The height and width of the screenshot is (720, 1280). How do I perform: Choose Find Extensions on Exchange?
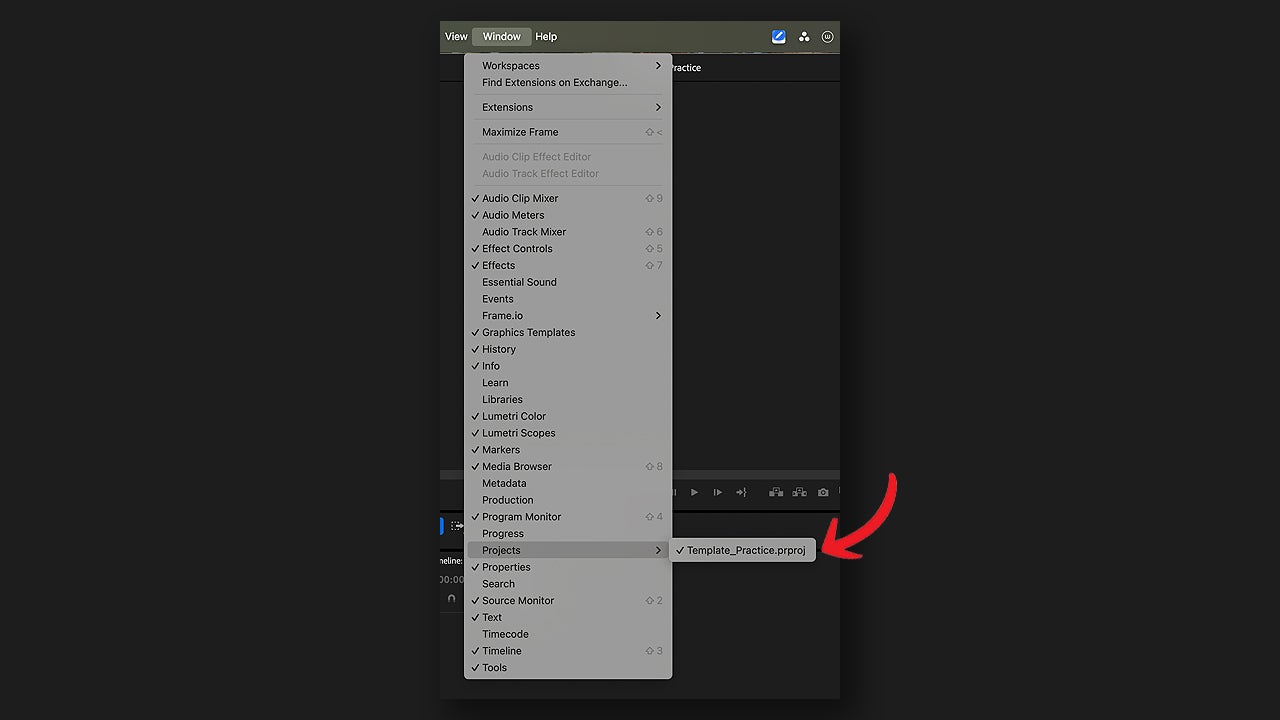568,83
